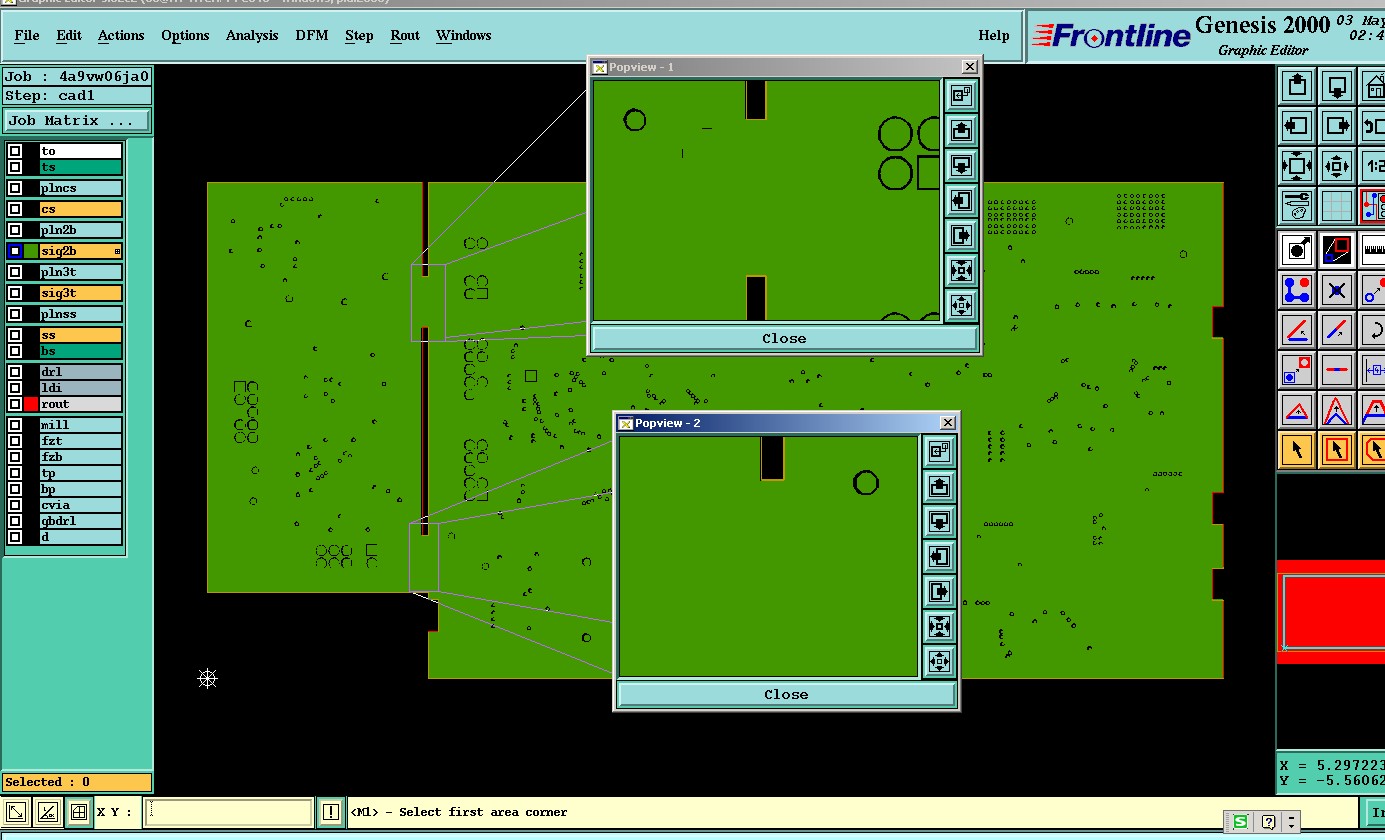Open the Rout menu
This screenshot has height=840, width=1385.
(405, 35)
